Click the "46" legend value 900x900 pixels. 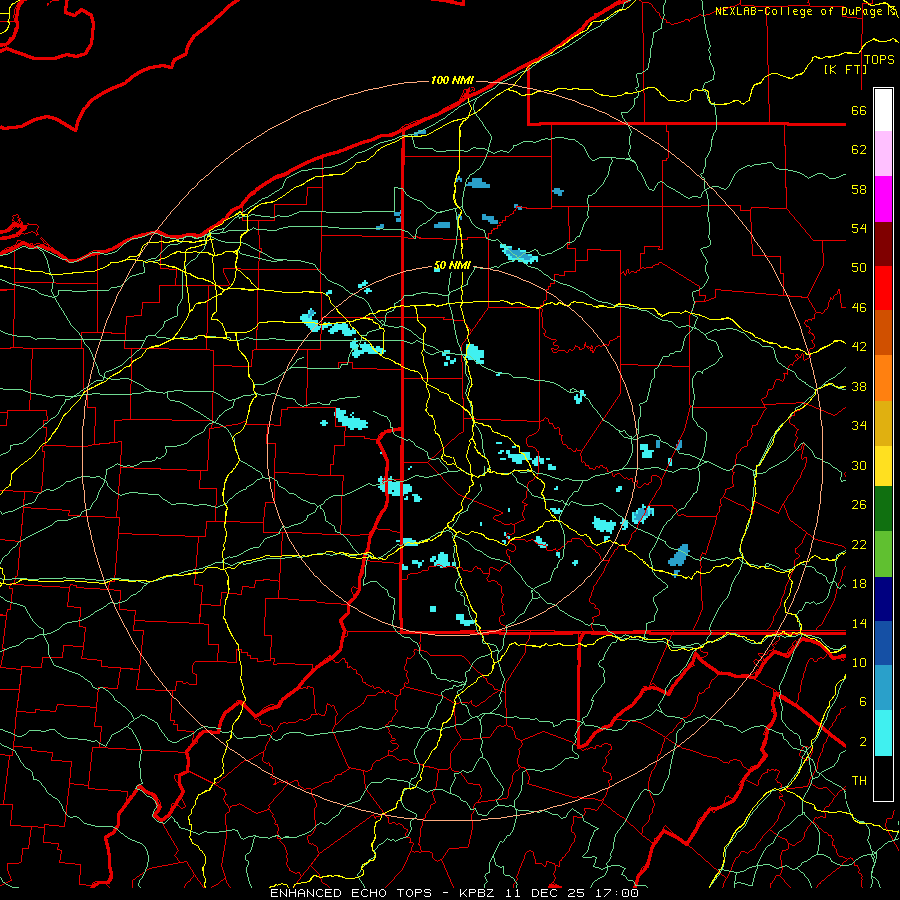(x=859, y=307)
